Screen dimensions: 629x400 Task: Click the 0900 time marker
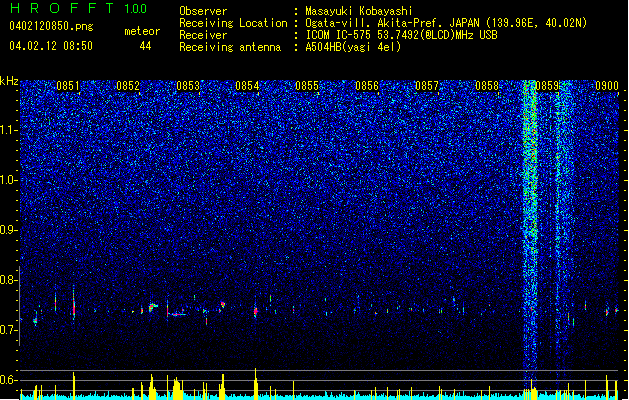point(607,86)
